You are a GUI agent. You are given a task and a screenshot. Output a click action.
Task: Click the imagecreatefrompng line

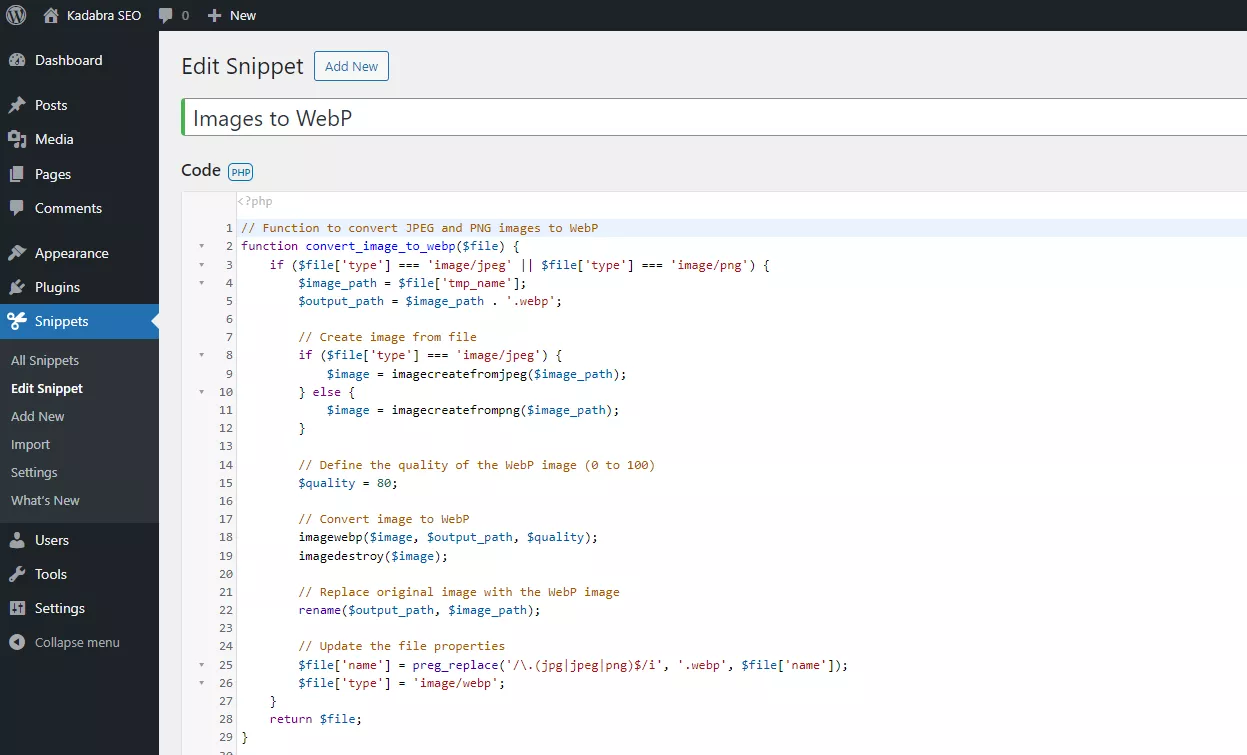pos(473,410)
